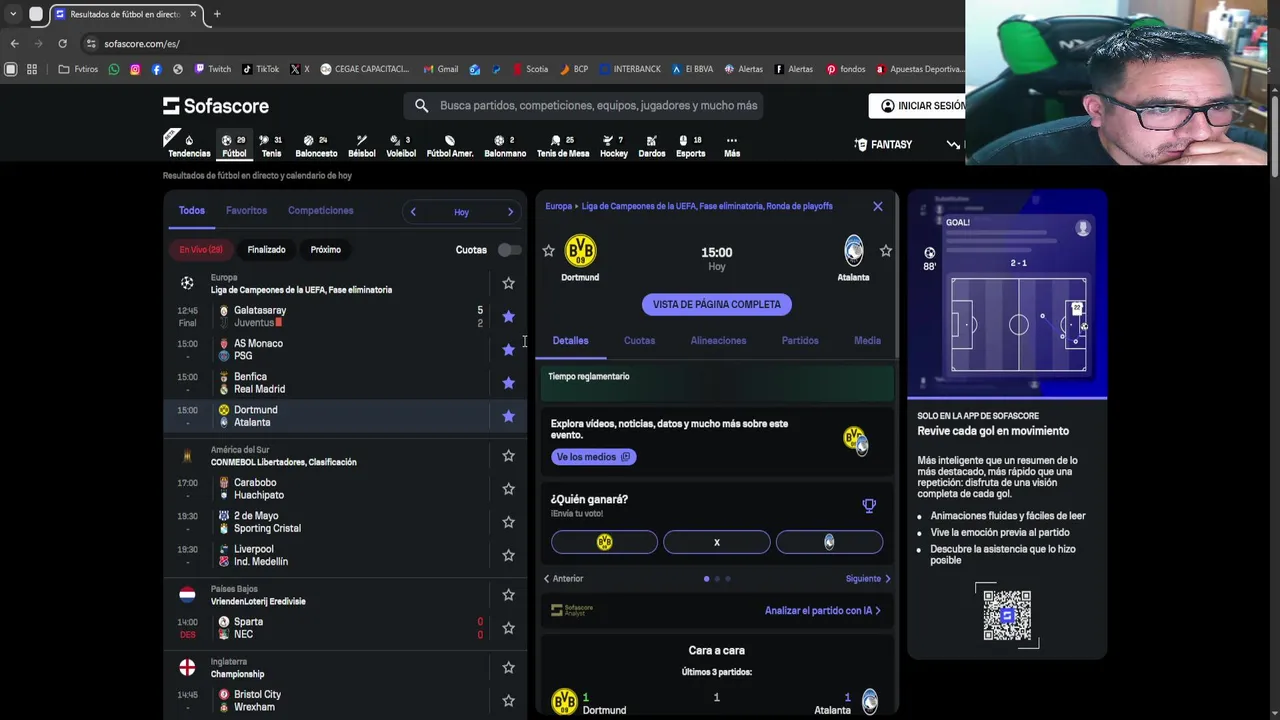Open FANTASY section
Viewport: 1280px width, 720px height.
click(883, 145)
